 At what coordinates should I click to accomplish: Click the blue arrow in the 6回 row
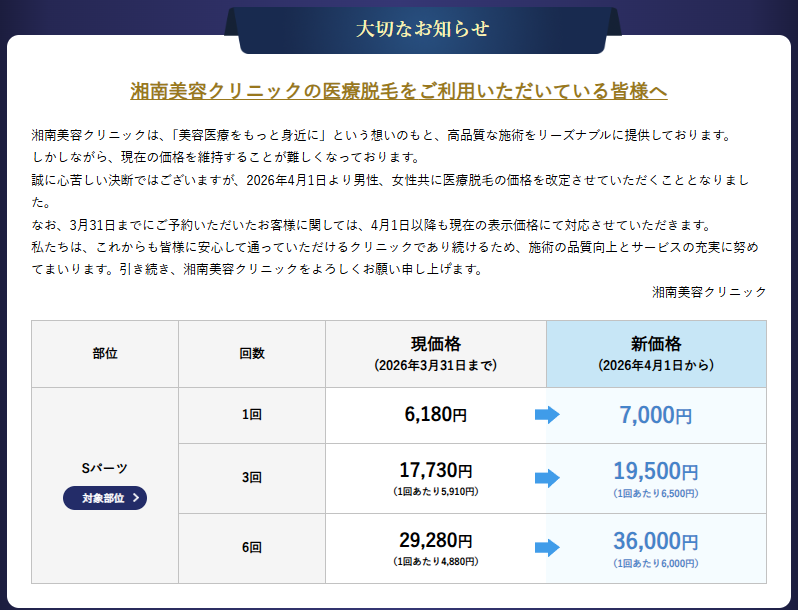point(547,547)
